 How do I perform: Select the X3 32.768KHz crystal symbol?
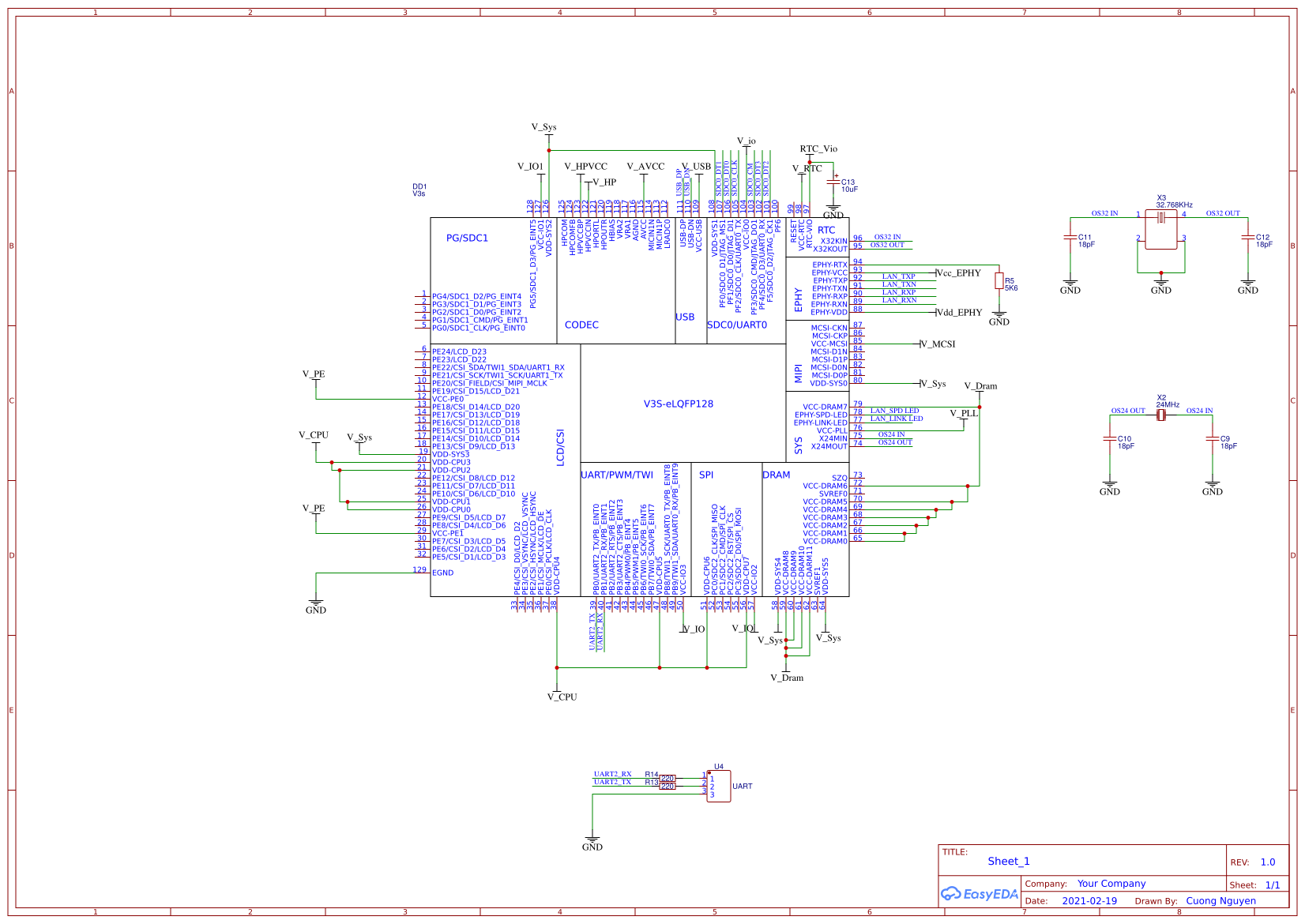(x=1161, y=229)
